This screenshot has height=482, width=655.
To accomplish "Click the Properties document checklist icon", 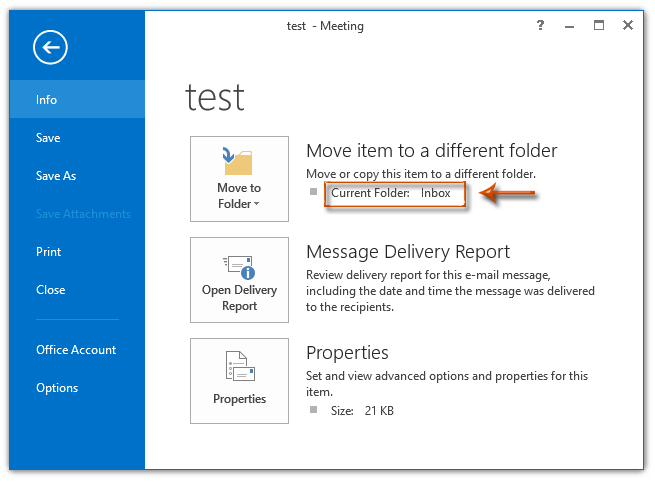I will (x=239, y=367).
